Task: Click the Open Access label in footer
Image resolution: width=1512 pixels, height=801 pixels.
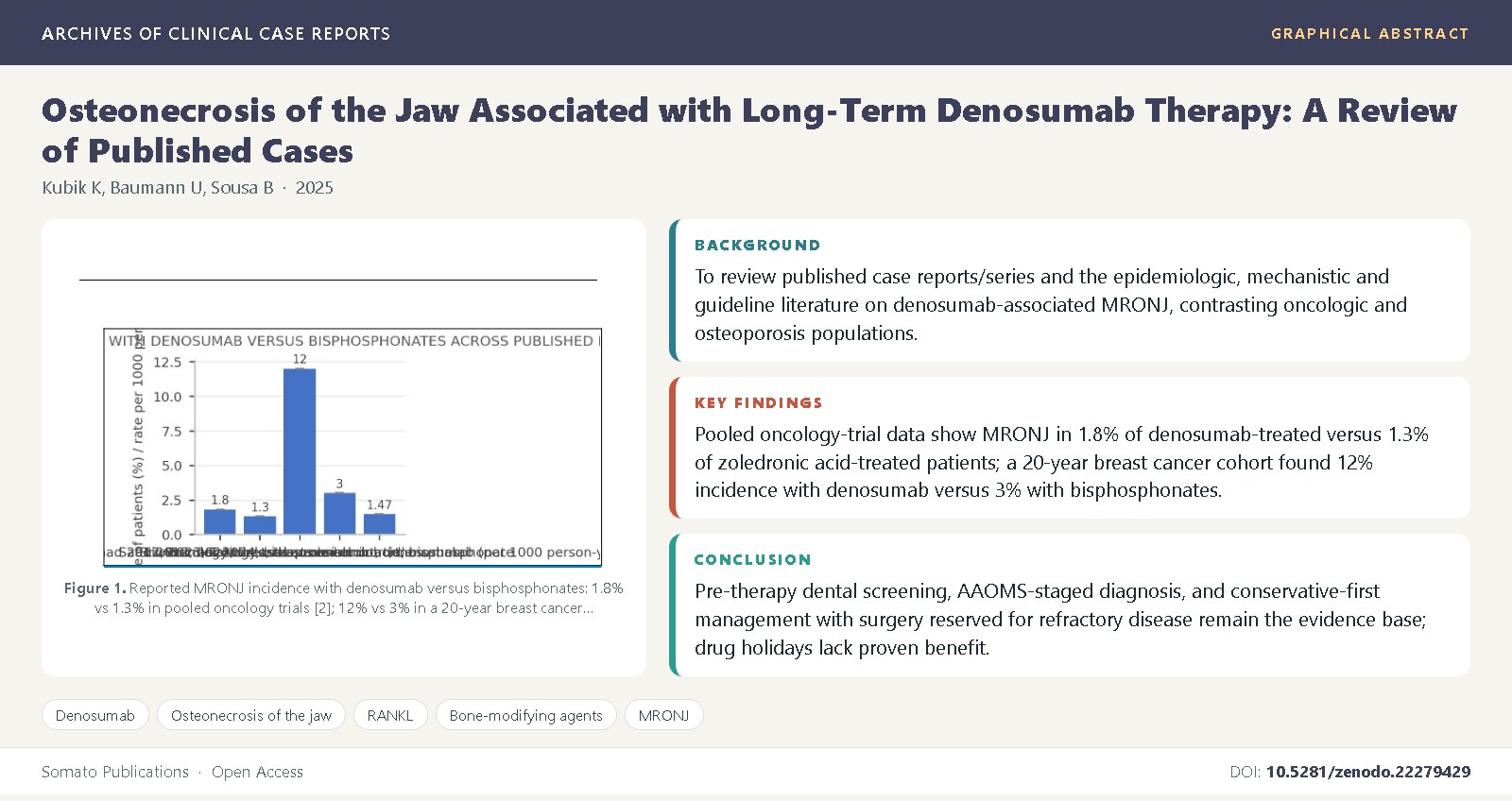Action: pyautogui.click(x=257, y=772)
